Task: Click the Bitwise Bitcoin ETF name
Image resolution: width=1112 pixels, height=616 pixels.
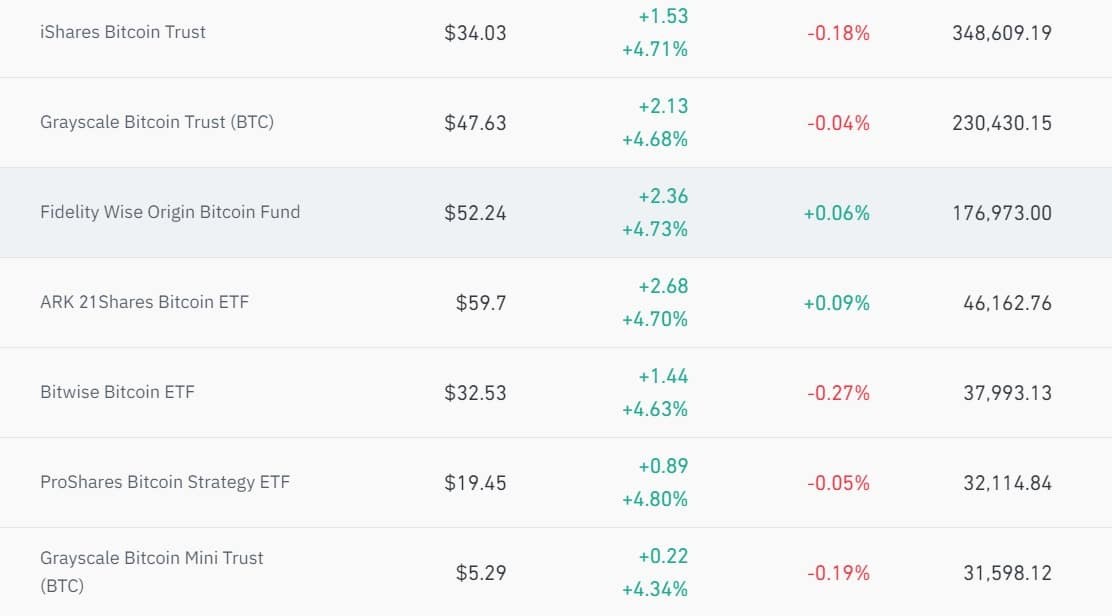Action: (x=117, y=392)
